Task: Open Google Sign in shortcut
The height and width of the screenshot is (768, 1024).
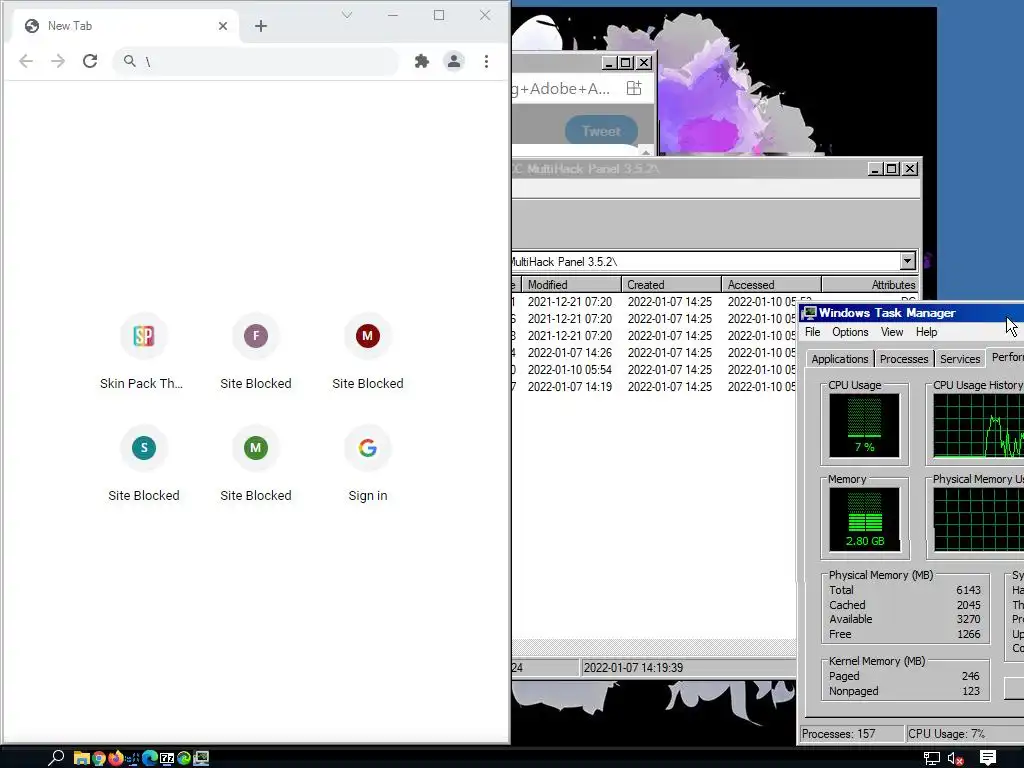Action: (x=368, y=464)
